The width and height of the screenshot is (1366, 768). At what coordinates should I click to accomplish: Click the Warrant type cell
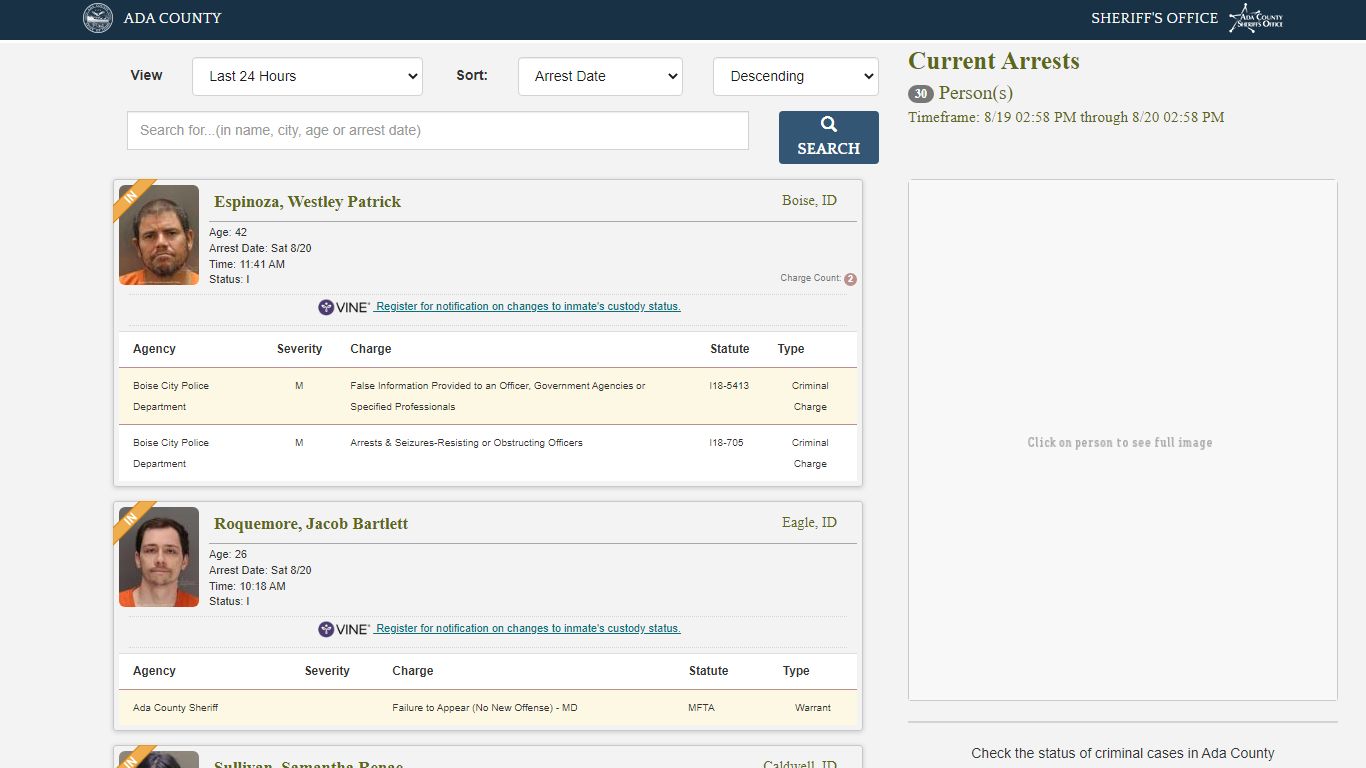tap(813, 708)
